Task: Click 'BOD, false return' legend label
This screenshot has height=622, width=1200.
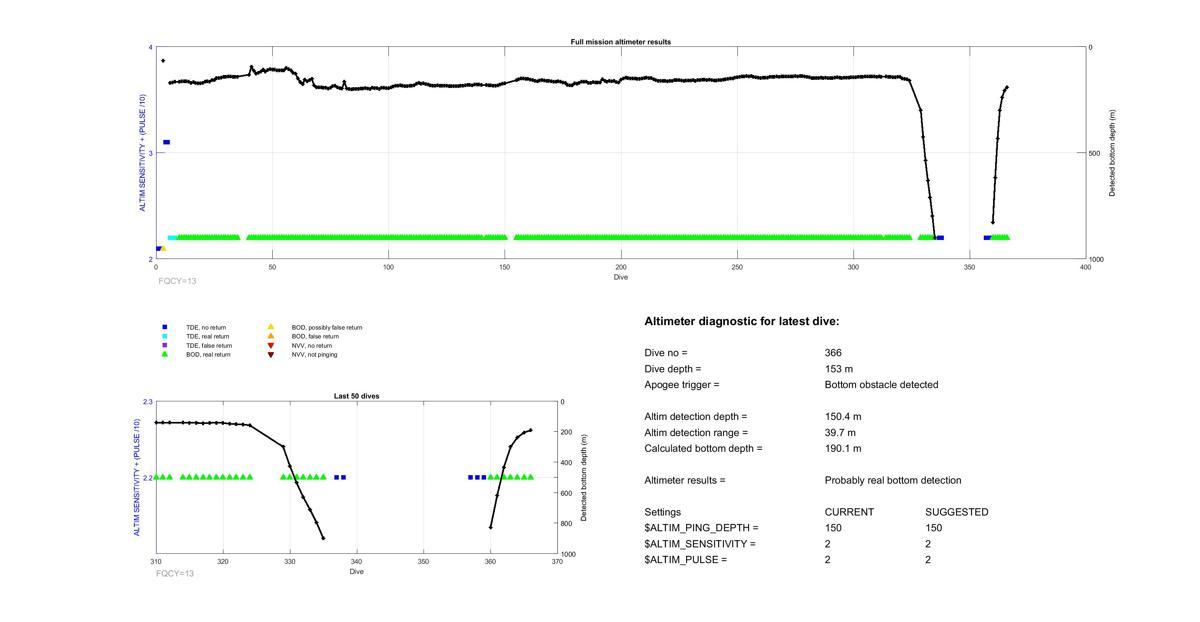Action: 315,336
